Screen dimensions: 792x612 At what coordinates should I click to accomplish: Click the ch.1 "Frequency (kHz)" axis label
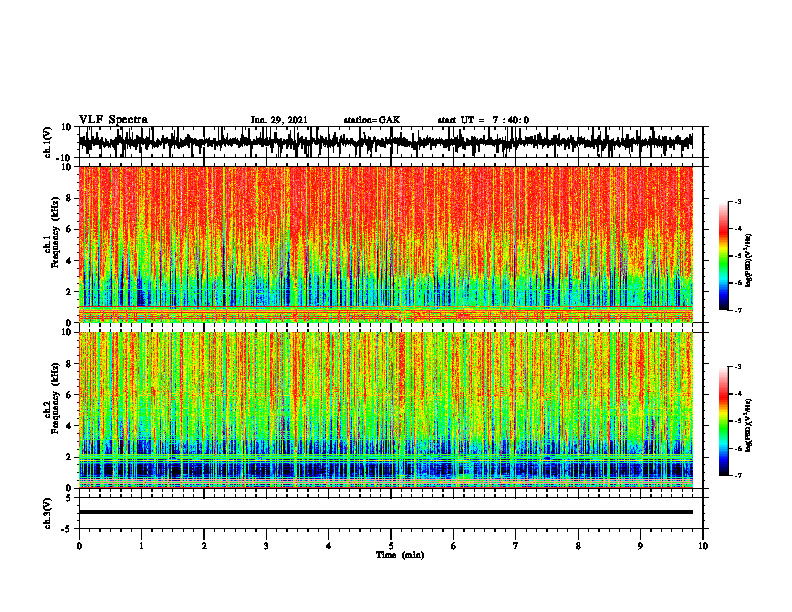coord(55,232)
